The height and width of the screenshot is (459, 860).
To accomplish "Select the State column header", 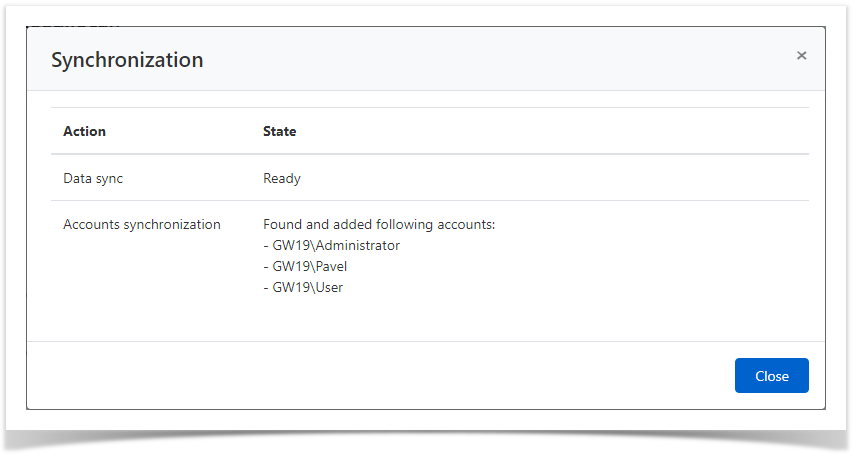I will (x=279, y=131).
